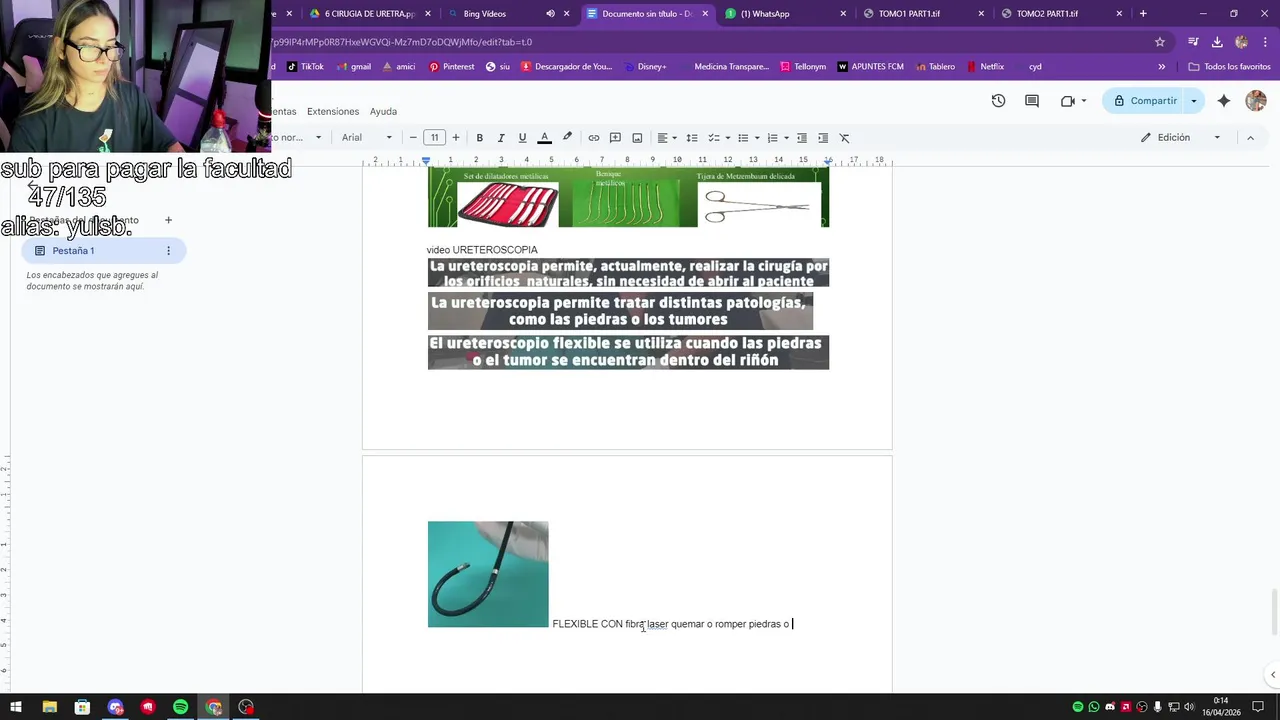Expand the arrow next to Compartir
This screenshot has width=1280, height=720.
1194,101
